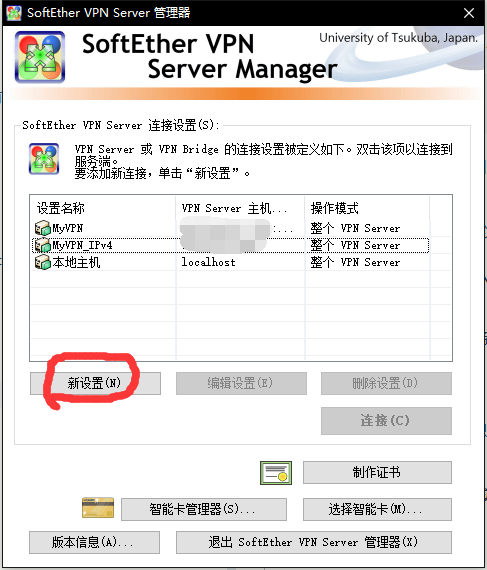Close the Server Manager window
This screenshot has width=487, height=570.
(469, 13)
